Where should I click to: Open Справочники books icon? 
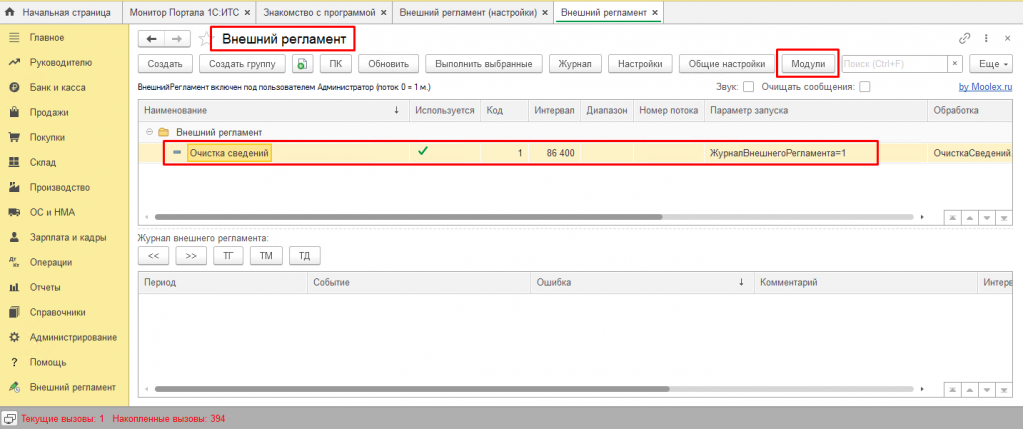point(13,312)
